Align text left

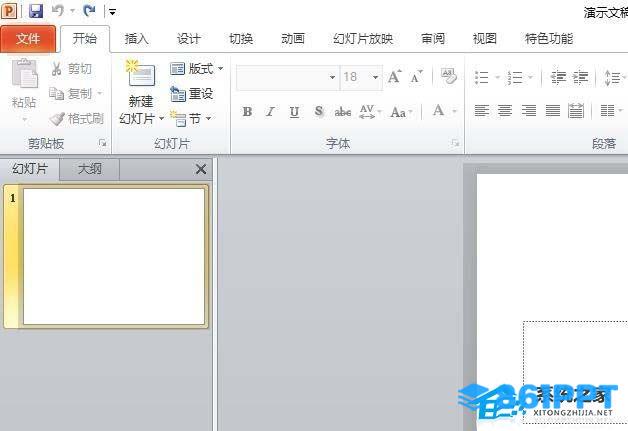pyautogui.click(x=481, y=110)
